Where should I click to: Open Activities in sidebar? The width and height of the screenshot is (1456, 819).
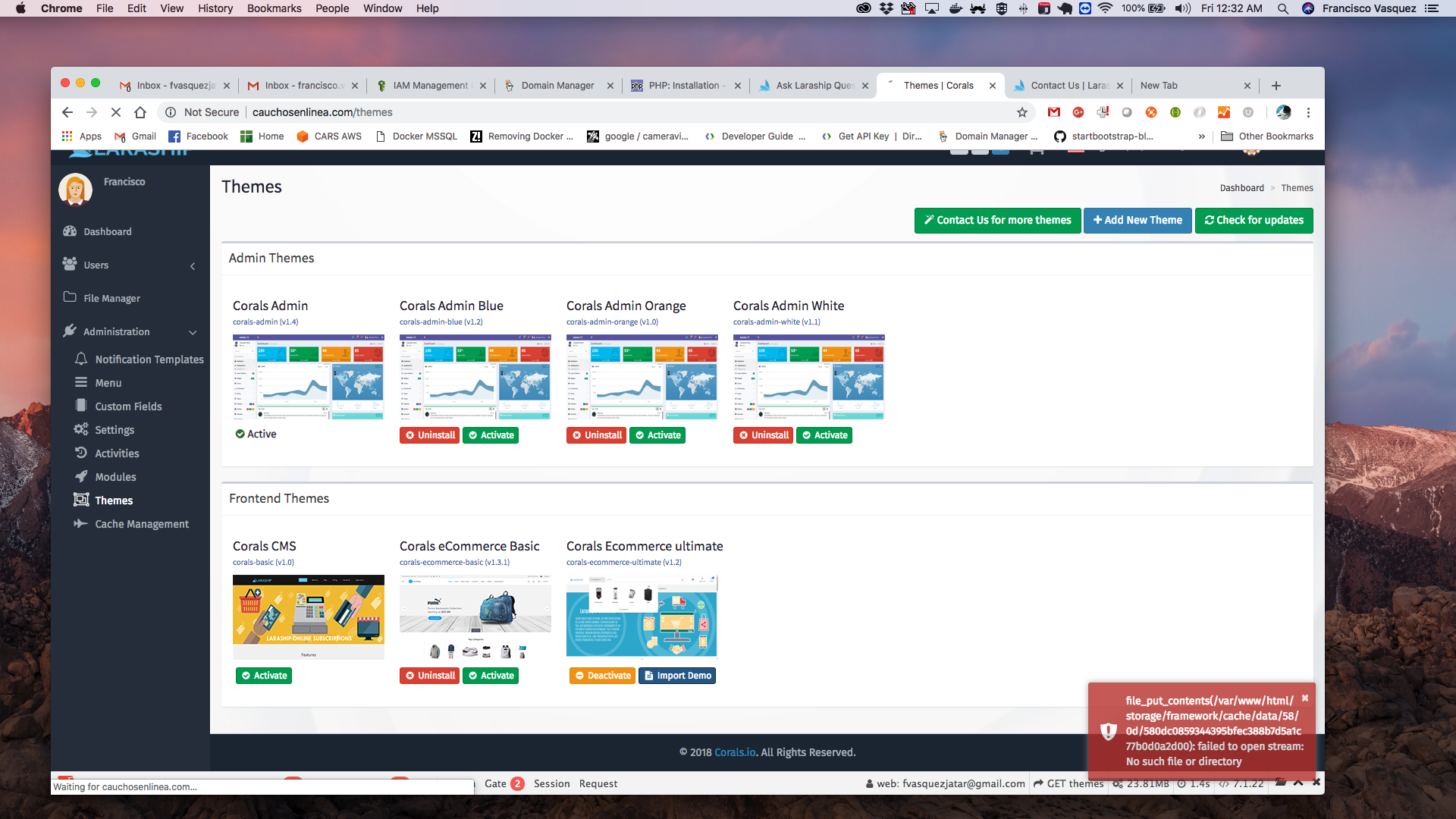(117, 453)
